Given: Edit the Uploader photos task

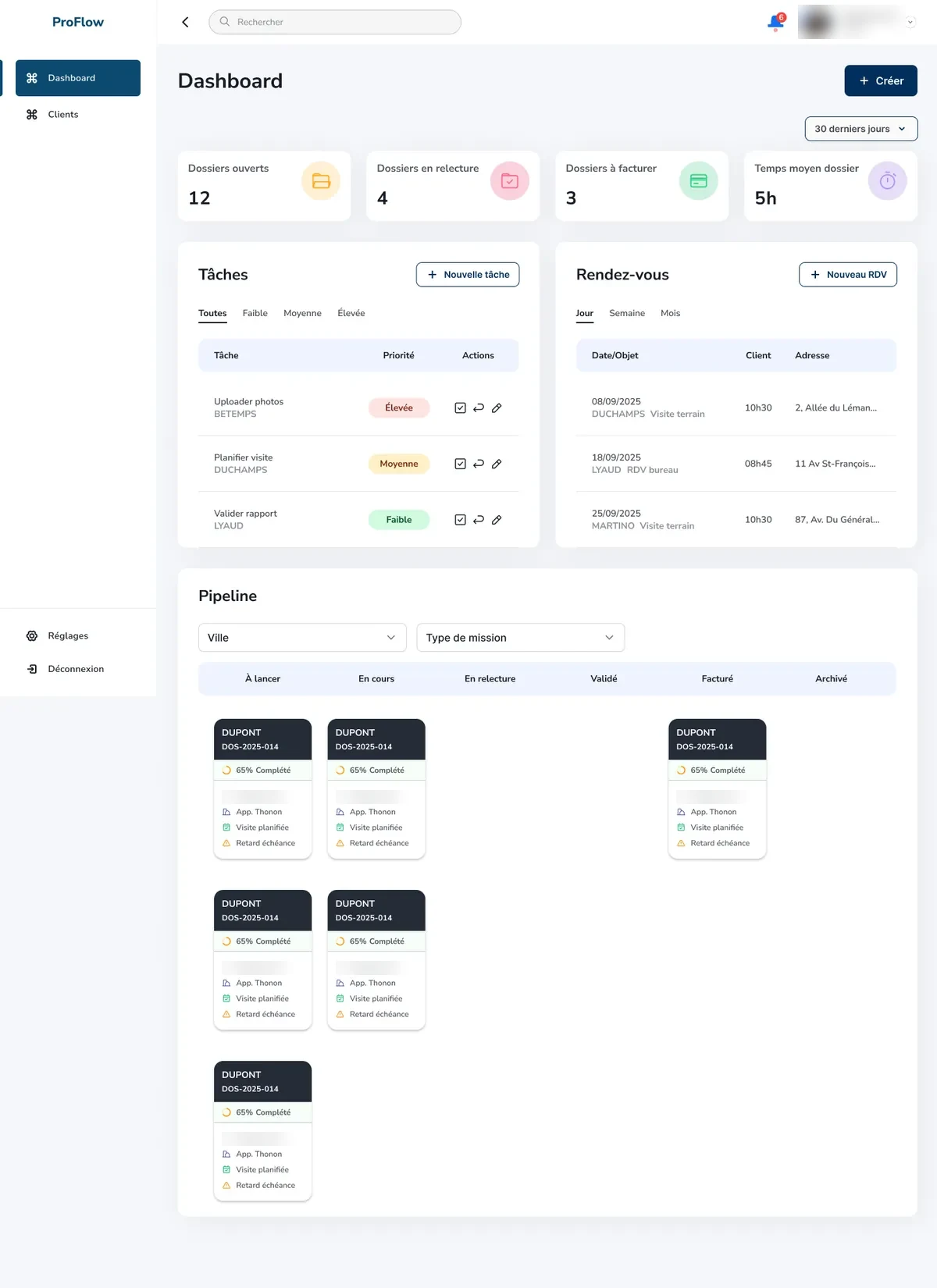Looking at the screenshot, I should click(x=497, y=407).
